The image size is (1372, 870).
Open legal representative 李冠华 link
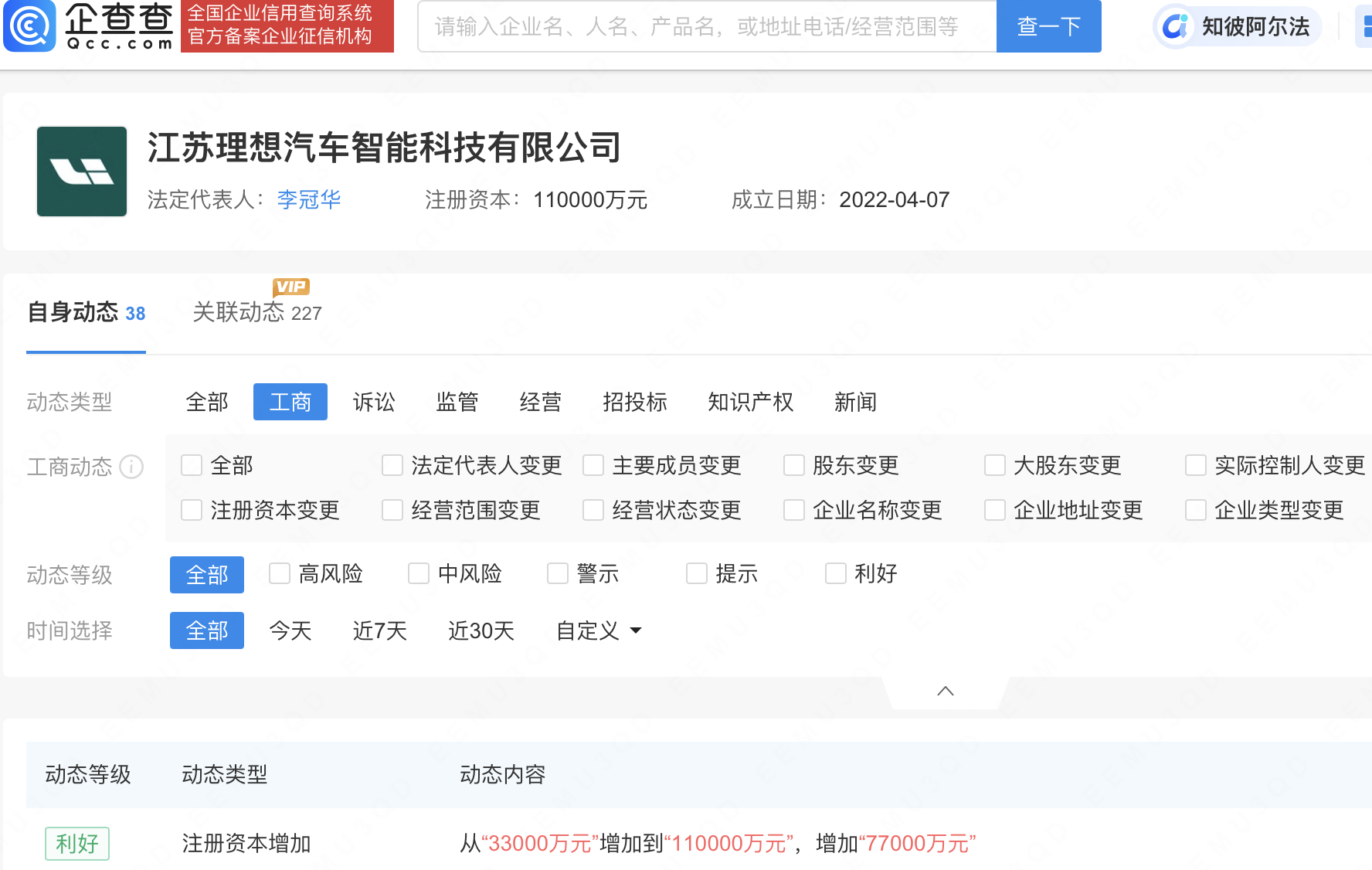pos(308,199)
